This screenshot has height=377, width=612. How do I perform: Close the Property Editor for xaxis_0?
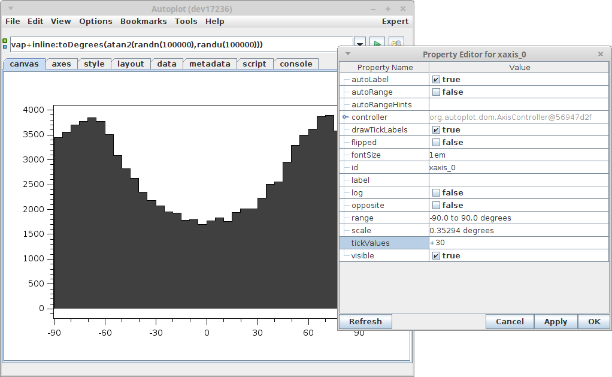(601, 54)
